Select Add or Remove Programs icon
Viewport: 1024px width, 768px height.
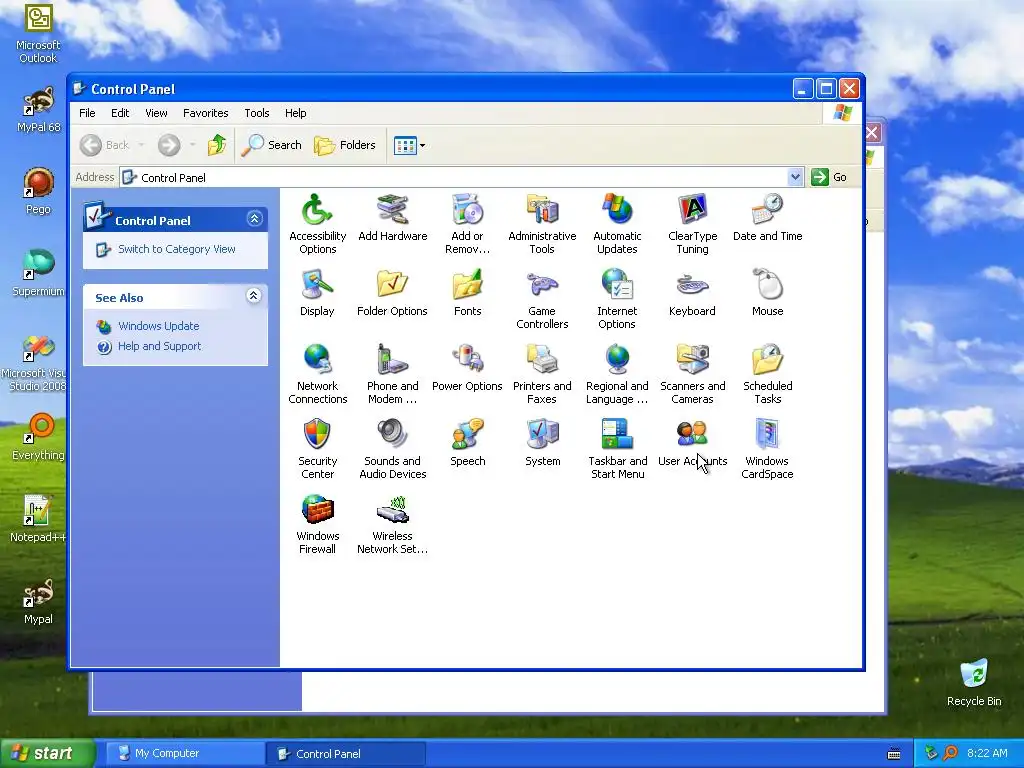point(468,223)
